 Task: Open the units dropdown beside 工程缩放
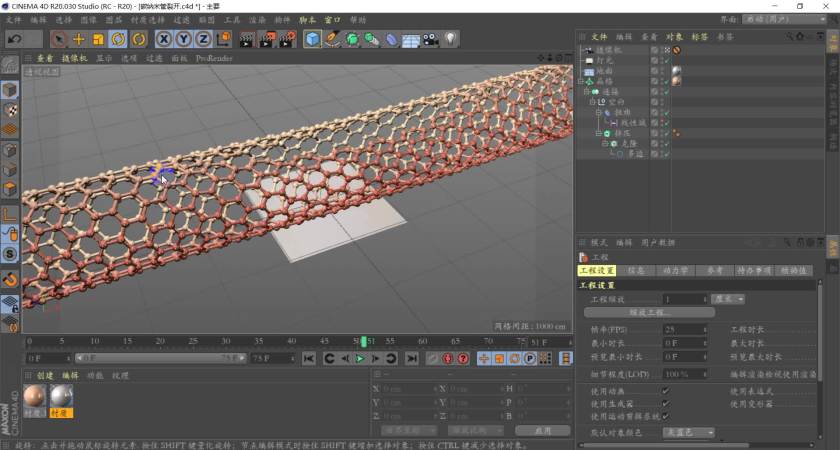click(x=727, y=299)
